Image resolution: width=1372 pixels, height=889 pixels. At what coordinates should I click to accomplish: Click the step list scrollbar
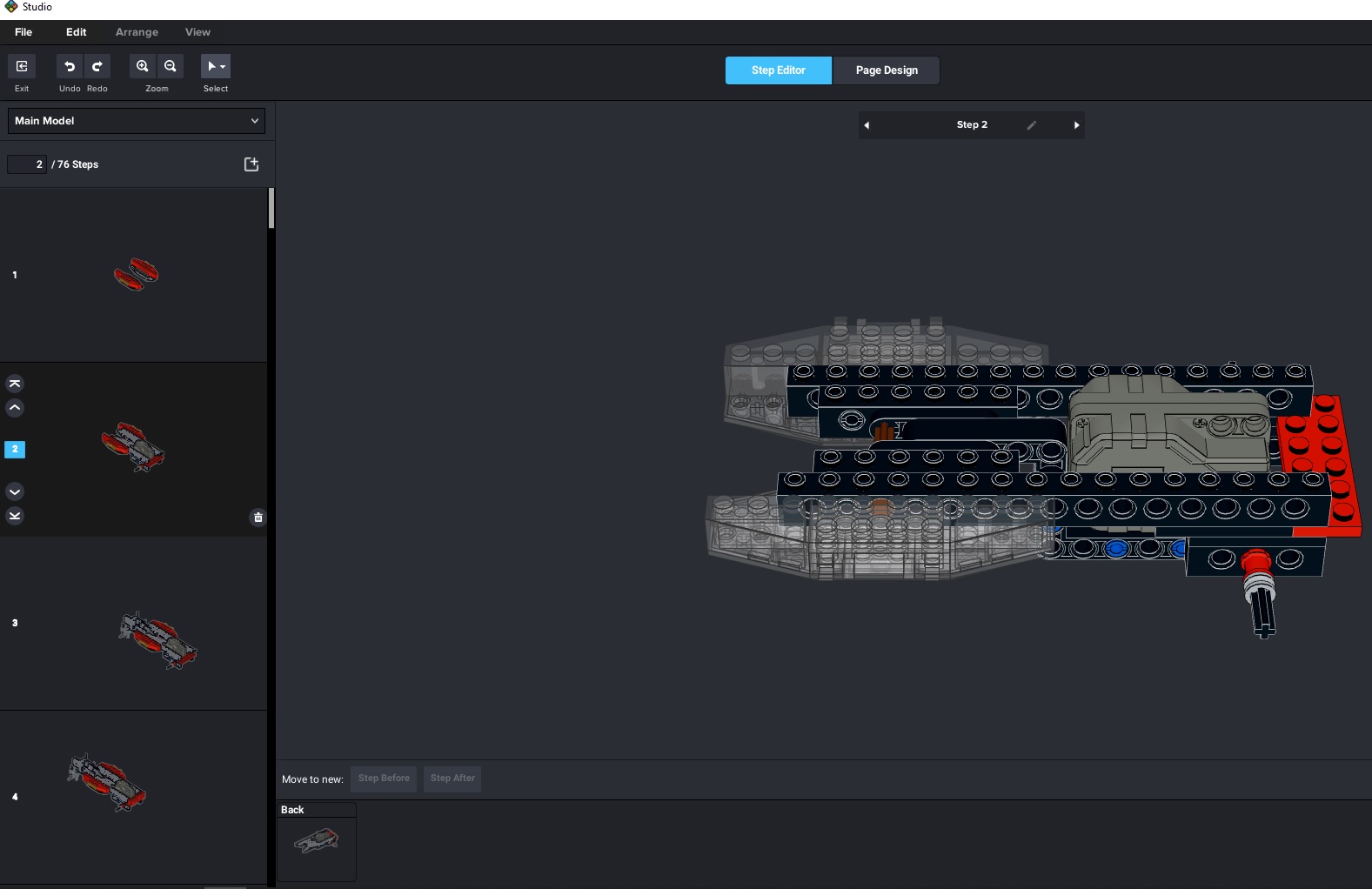coord(271,209)
